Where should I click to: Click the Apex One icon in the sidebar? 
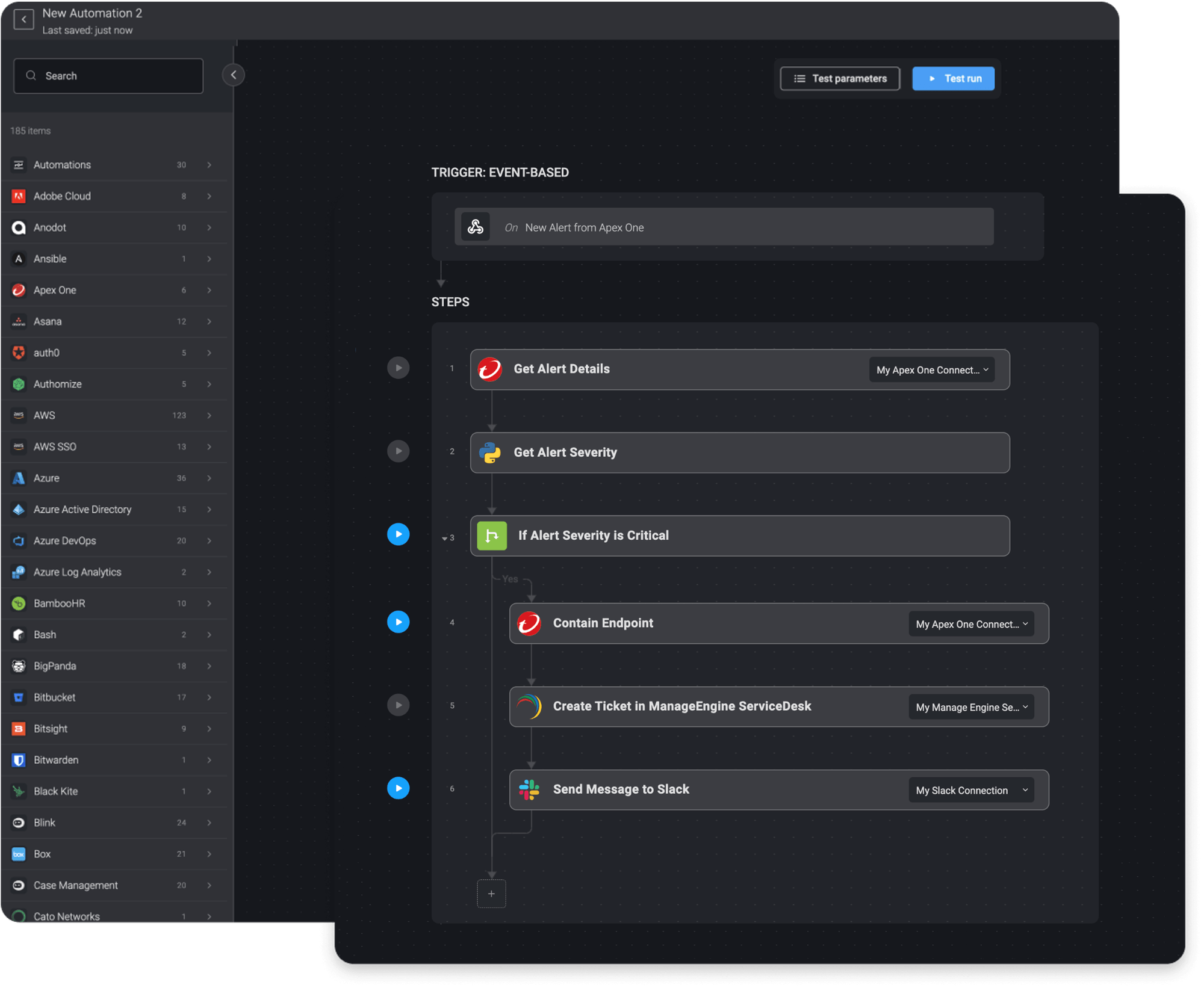19,289
